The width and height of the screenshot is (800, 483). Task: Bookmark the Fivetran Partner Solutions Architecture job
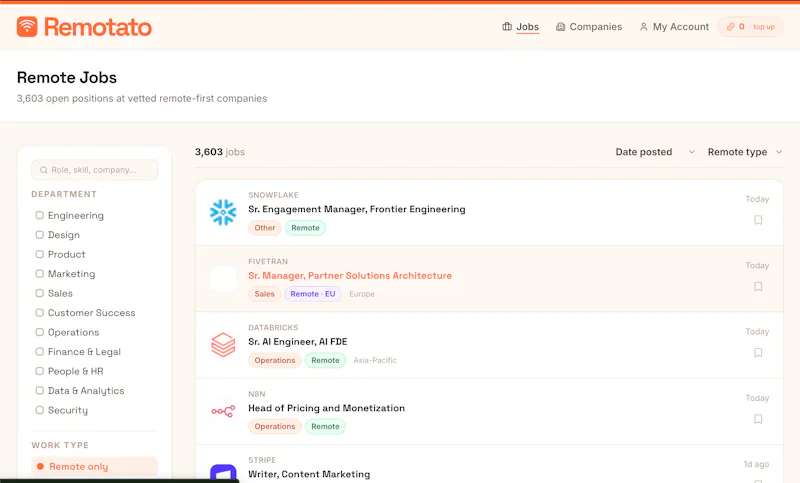(758, 286)
